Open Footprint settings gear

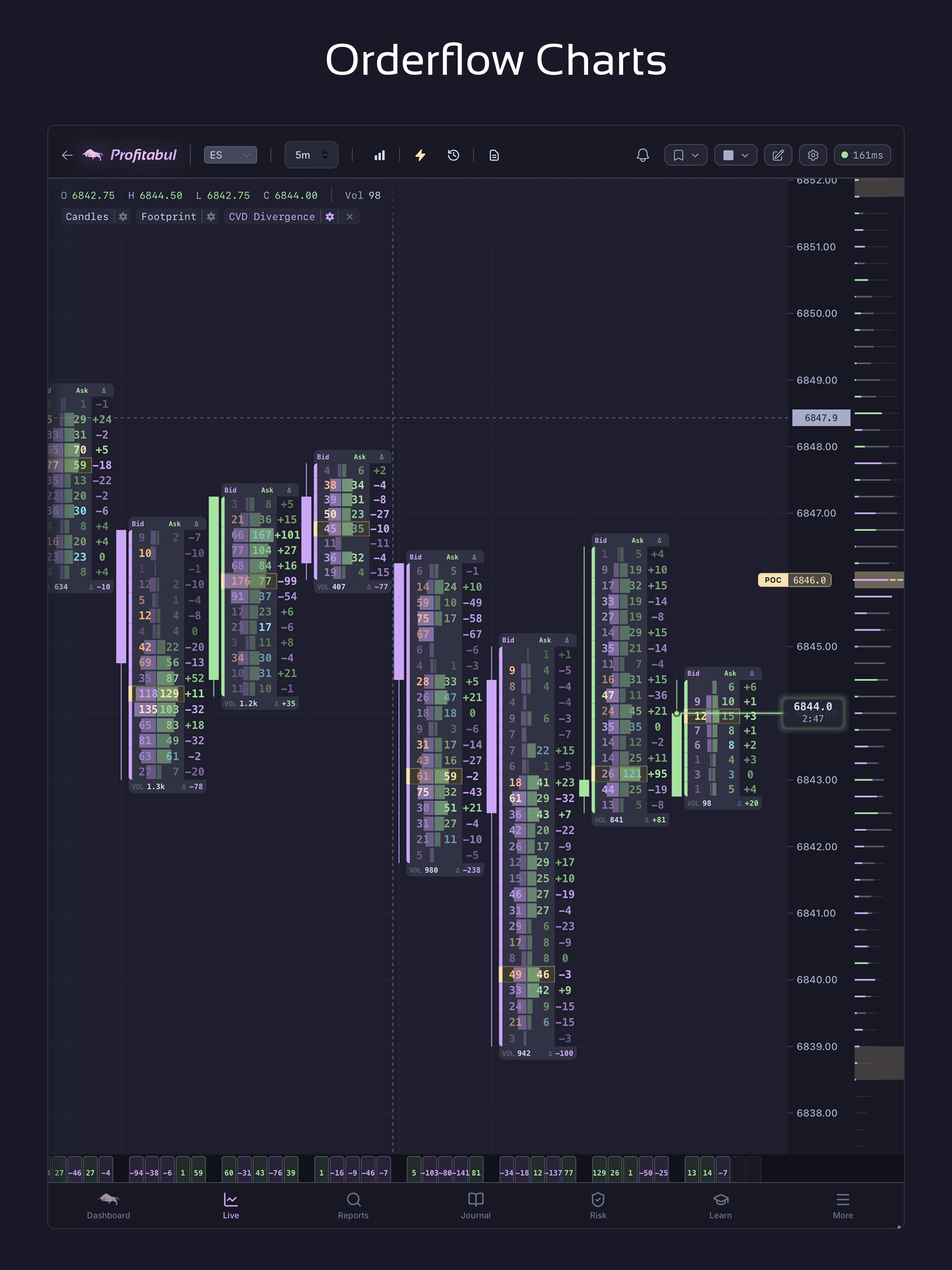click(211, 216)
